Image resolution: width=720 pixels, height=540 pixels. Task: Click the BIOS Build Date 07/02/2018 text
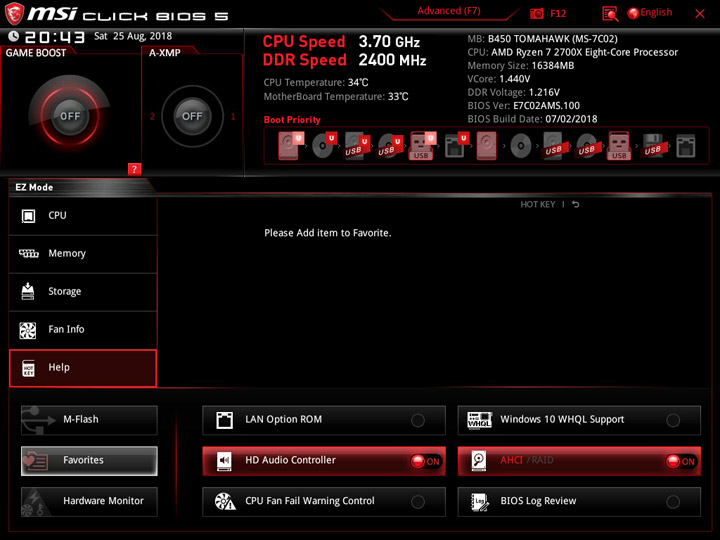tap(532, 119)
